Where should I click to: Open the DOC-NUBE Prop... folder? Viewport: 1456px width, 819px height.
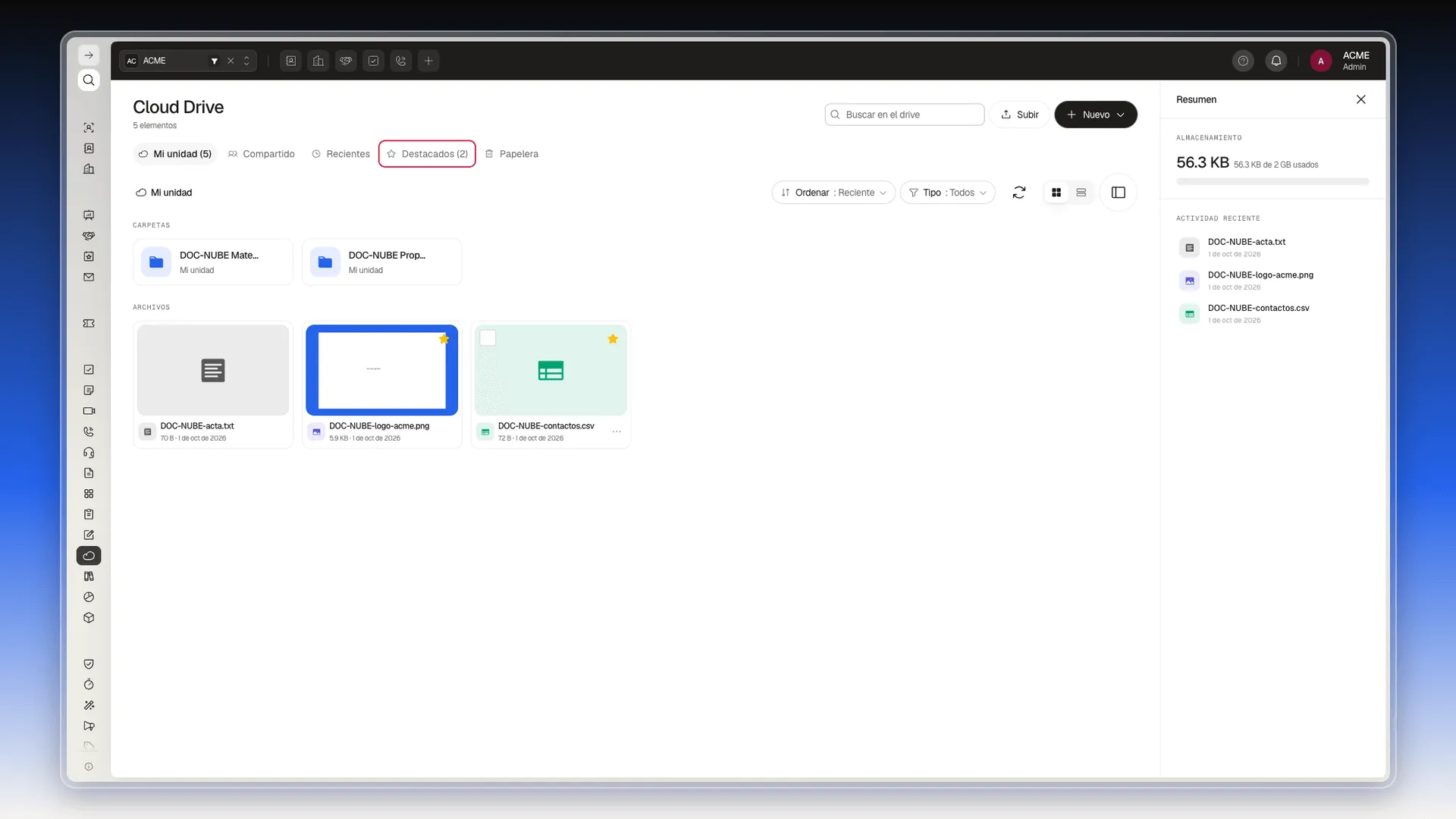[382, 262]
